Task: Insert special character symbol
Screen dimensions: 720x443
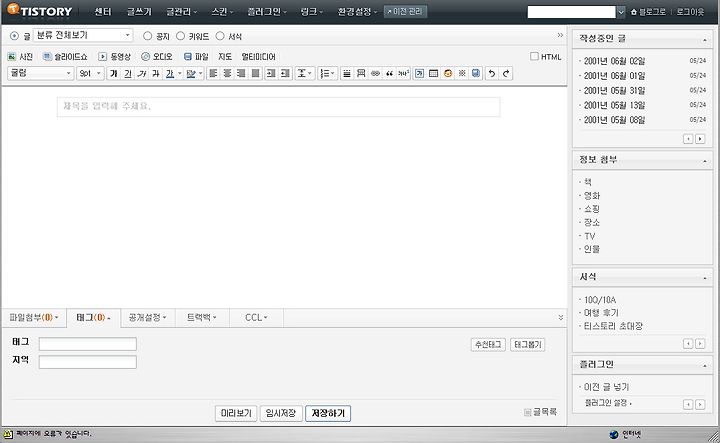Action: pyautogui.click(x=462, y=73)
